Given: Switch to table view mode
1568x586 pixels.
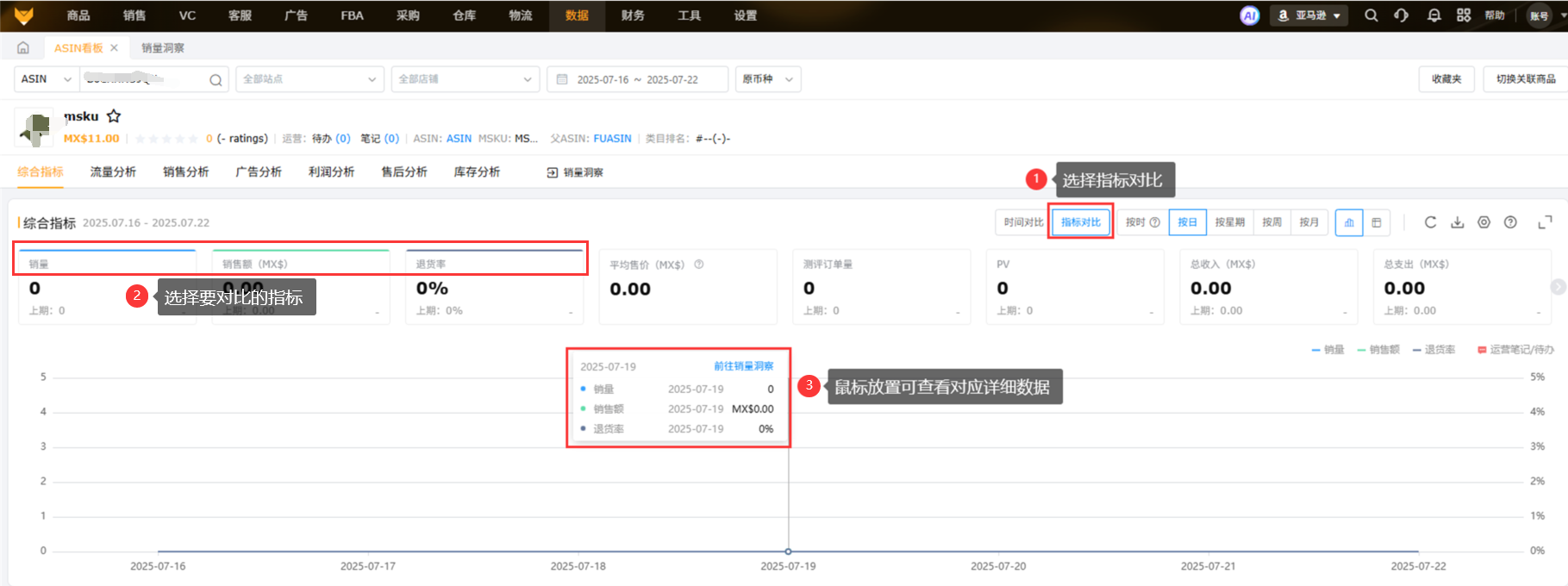Looking at the screenshot, I should 1377,222.
